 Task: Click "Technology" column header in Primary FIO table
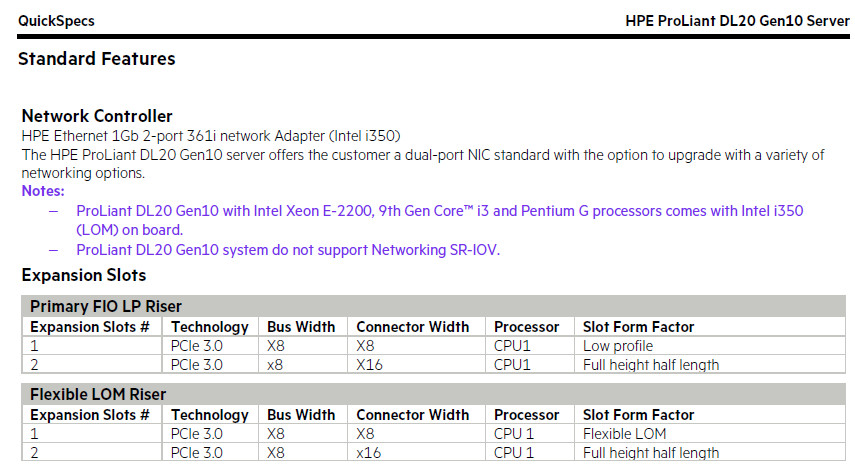(x=210, y=327)
